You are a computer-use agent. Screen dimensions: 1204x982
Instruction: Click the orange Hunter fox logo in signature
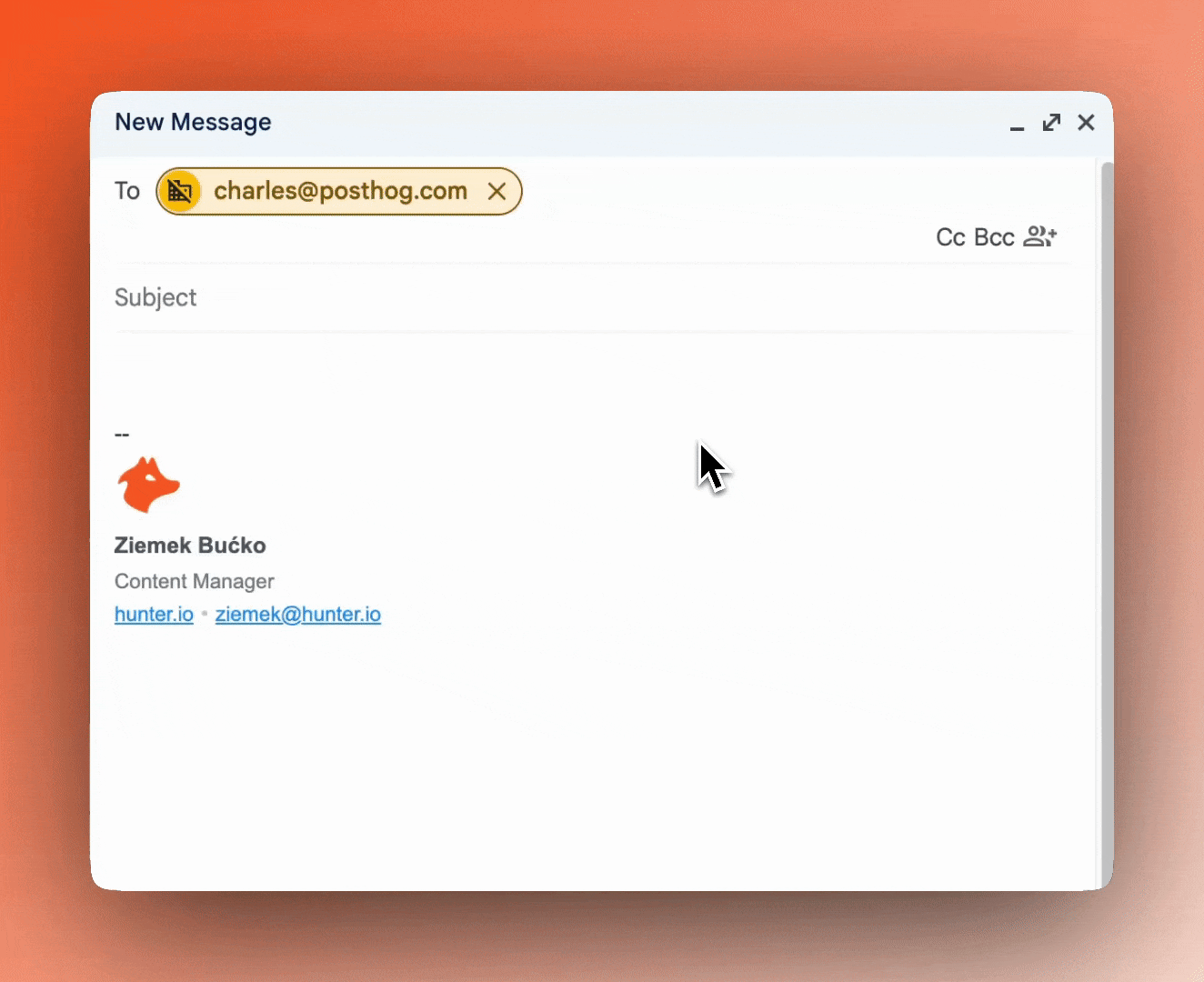(x=149, y=485)
